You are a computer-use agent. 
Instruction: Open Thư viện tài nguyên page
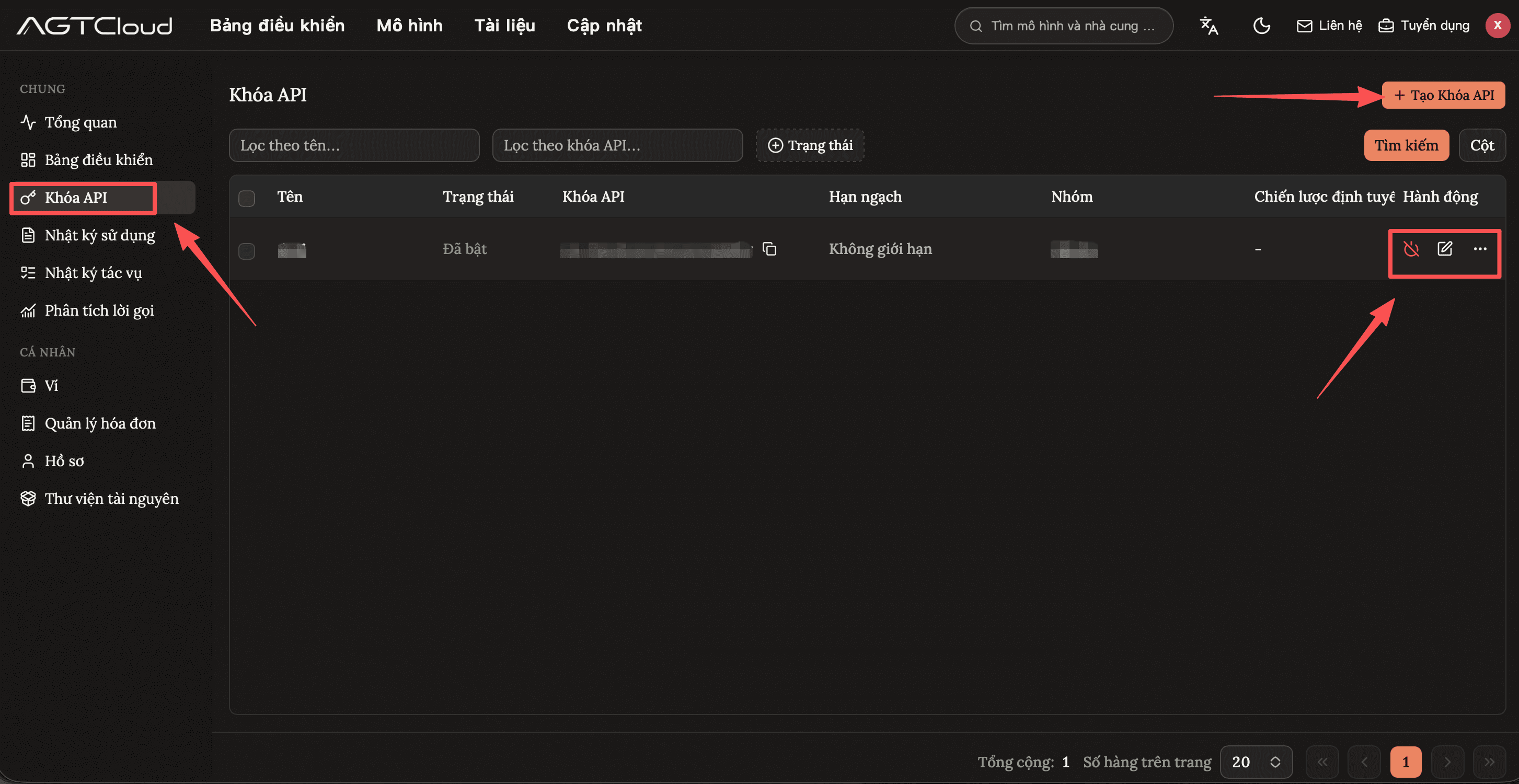tap(100, 499)
